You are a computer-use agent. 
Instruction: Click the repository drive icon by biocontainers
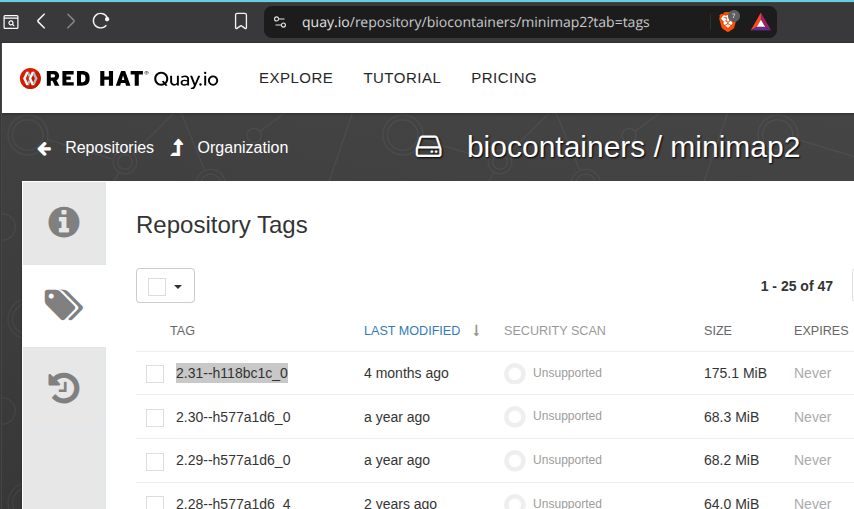click(x=429, y=147)
